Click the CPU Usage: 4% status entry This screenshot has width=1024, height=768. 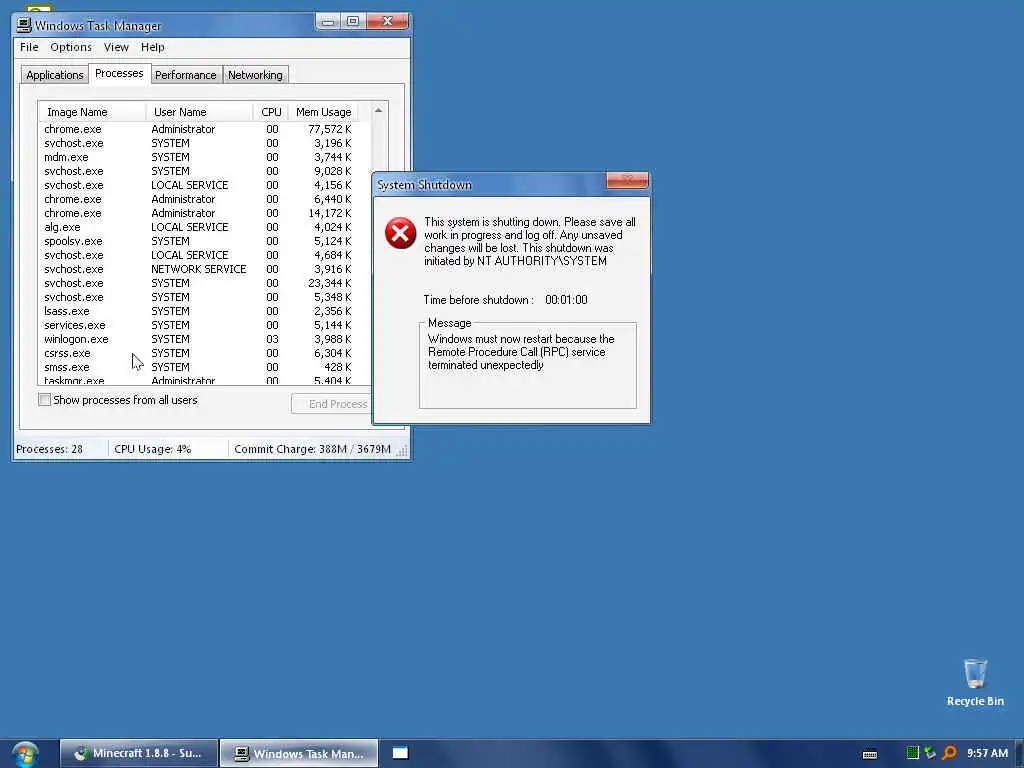coord(153,449)
